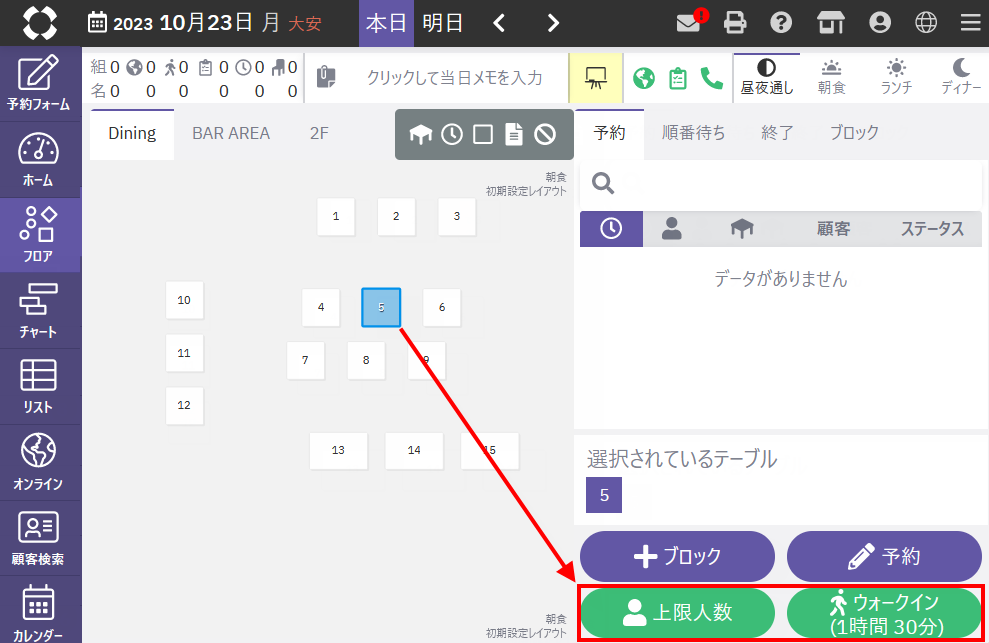Click the printer icon in header
The image size is (989, 643).
click(736, 22)
